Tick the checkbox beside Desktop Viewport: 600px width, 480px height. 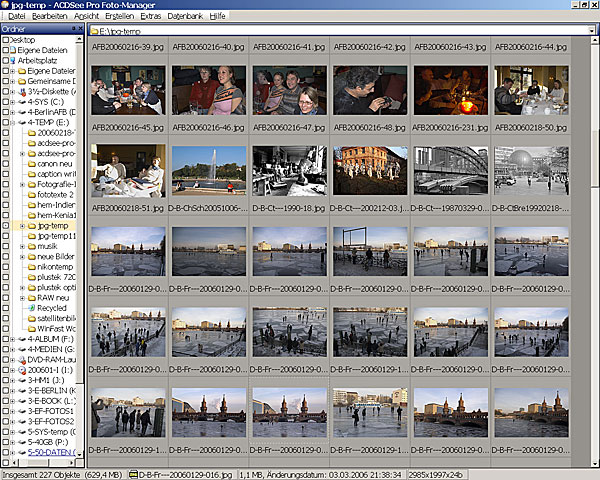[4, 40]
